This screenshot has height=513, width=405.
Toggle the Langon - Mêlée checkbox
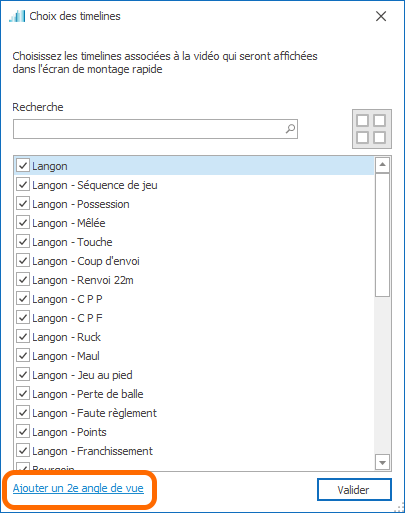click(23, 223)
